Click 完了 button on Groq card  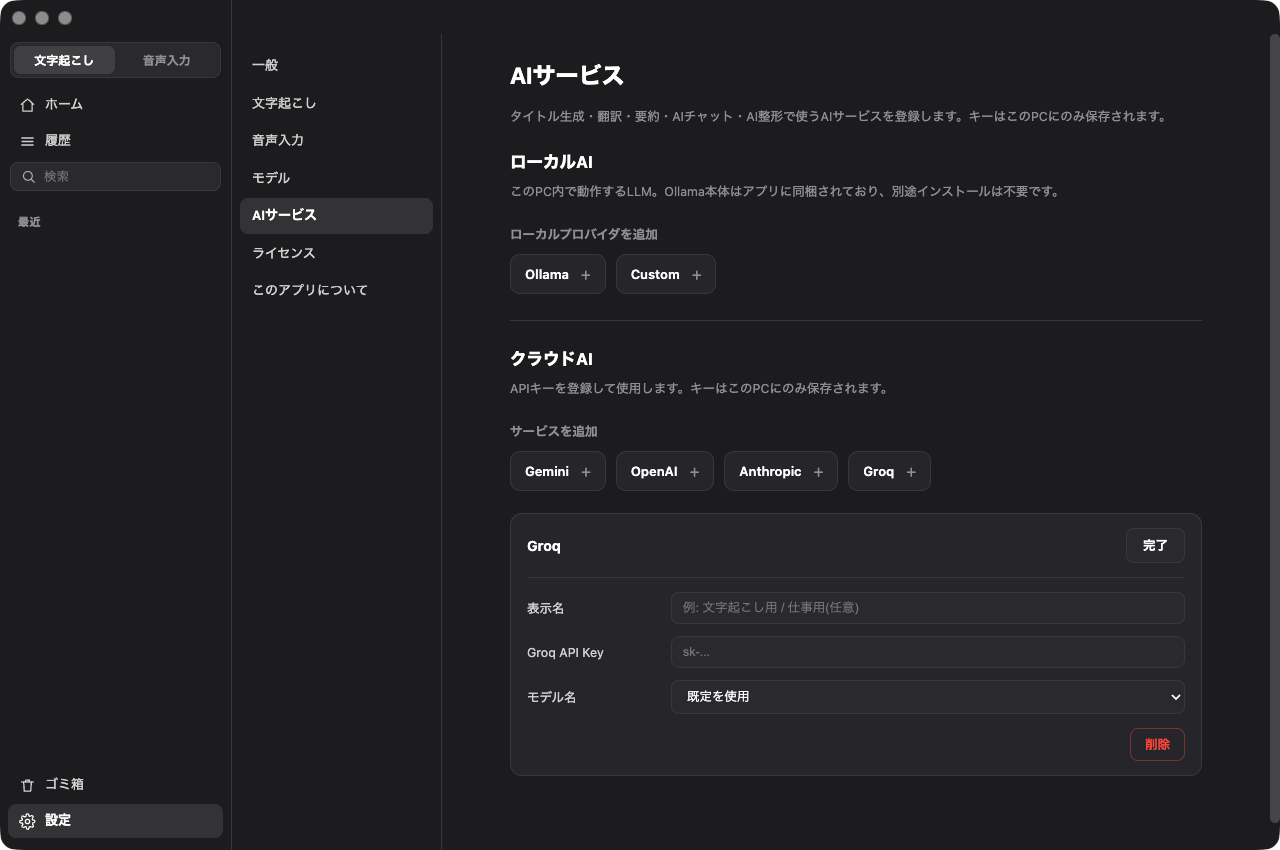[1155, 546]
